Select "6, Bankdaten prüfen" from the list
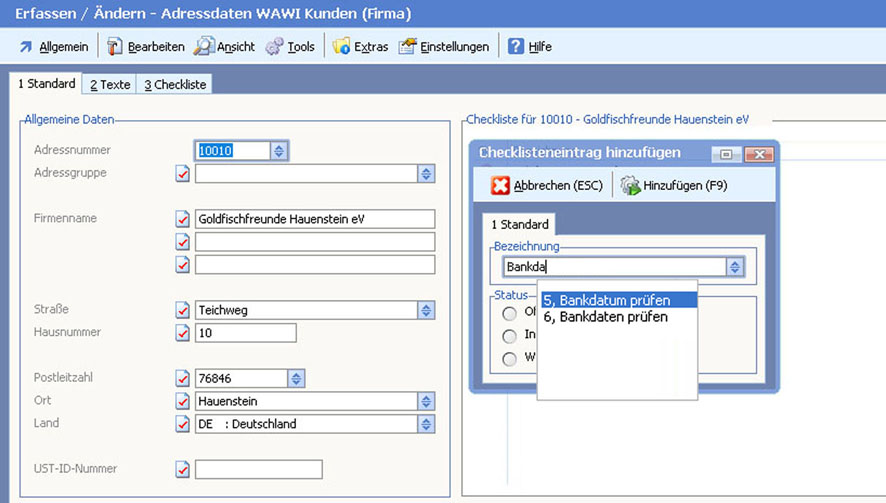The height and width of the screenshot is (503, 886). 605,317
